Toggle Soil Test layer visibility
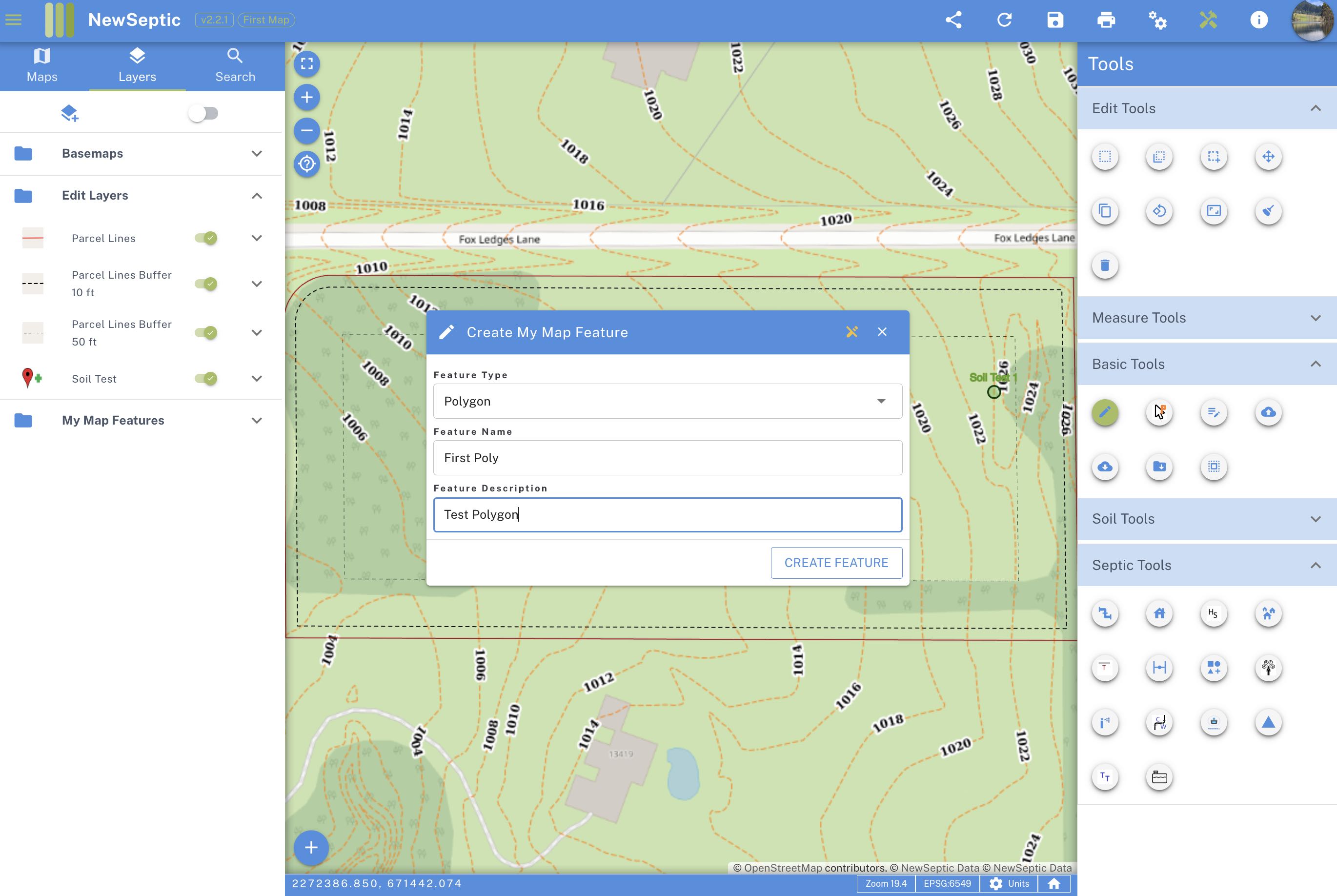 click(206, 378)
